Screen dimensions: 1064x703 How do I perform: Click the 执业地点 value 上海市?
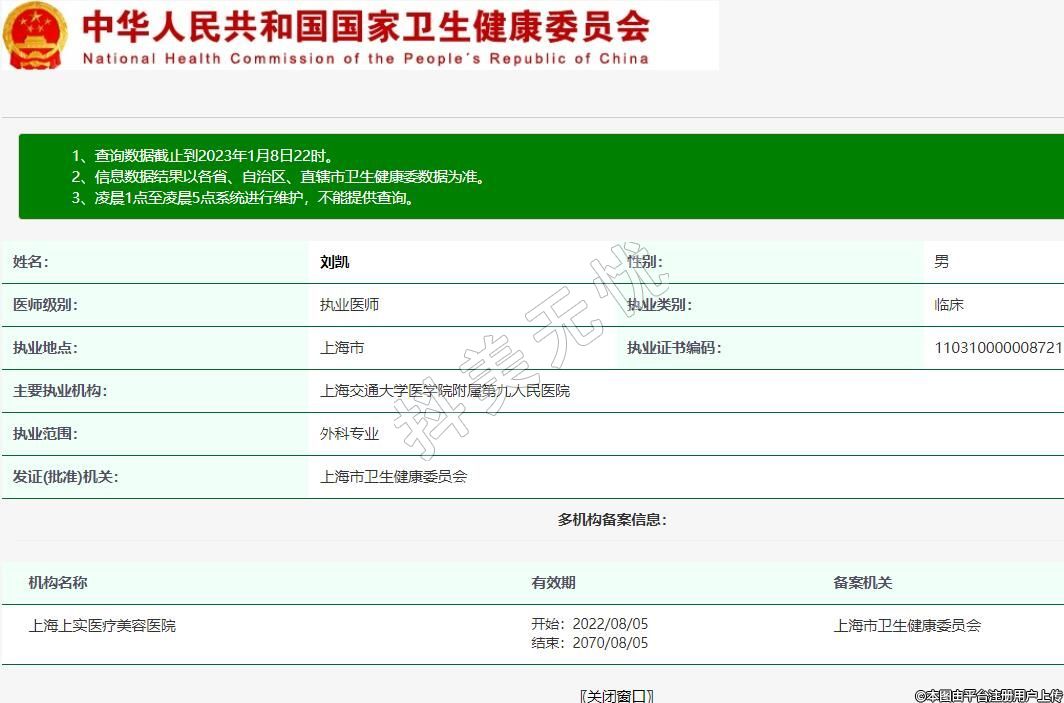coord(342,348)
